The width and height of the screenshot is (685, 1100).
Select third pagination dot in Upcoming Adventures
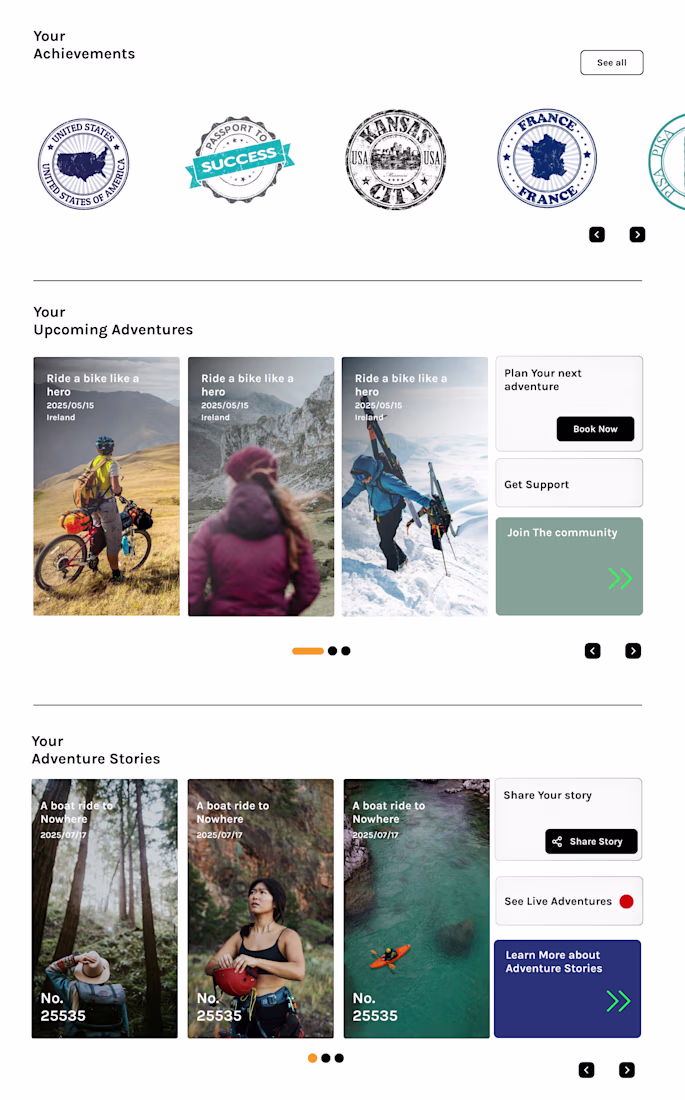(346, 651)
